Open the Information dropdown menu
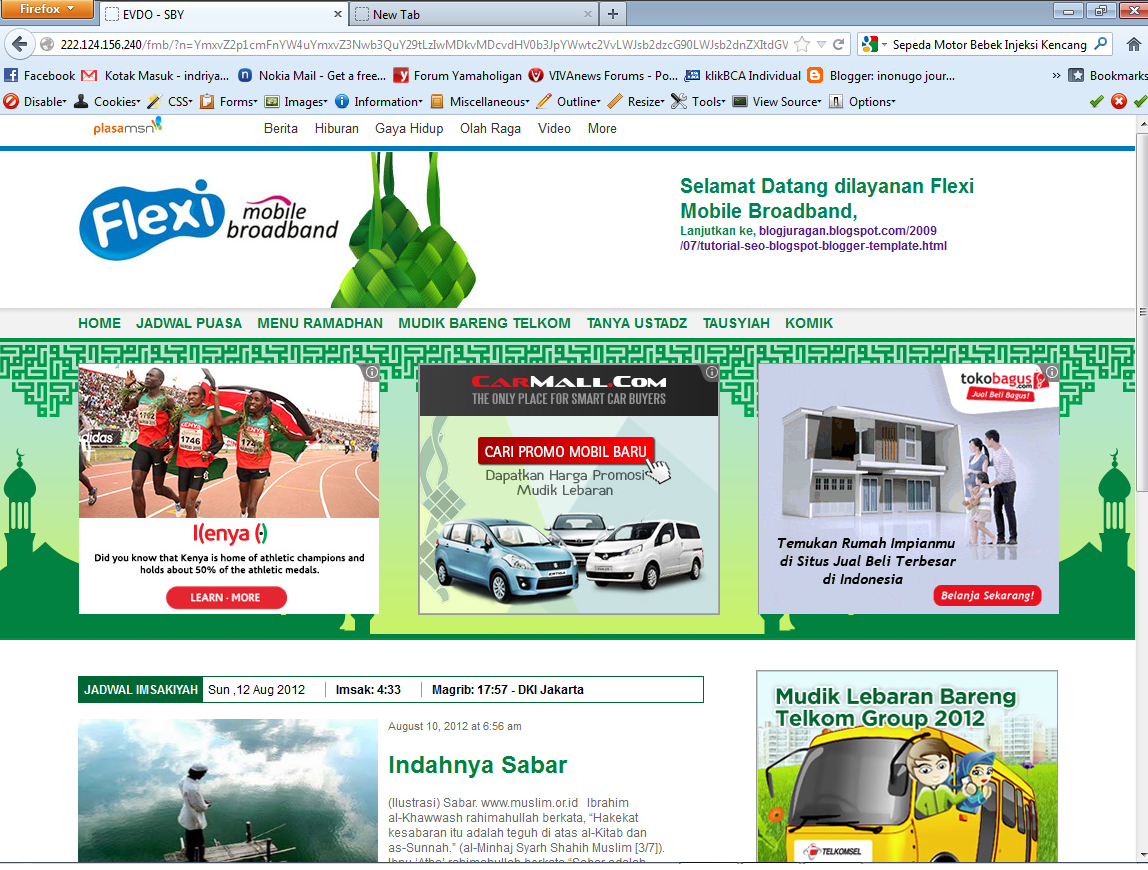Image resolution: width=1148 pixels, height=870 pixels. (379, 102)
